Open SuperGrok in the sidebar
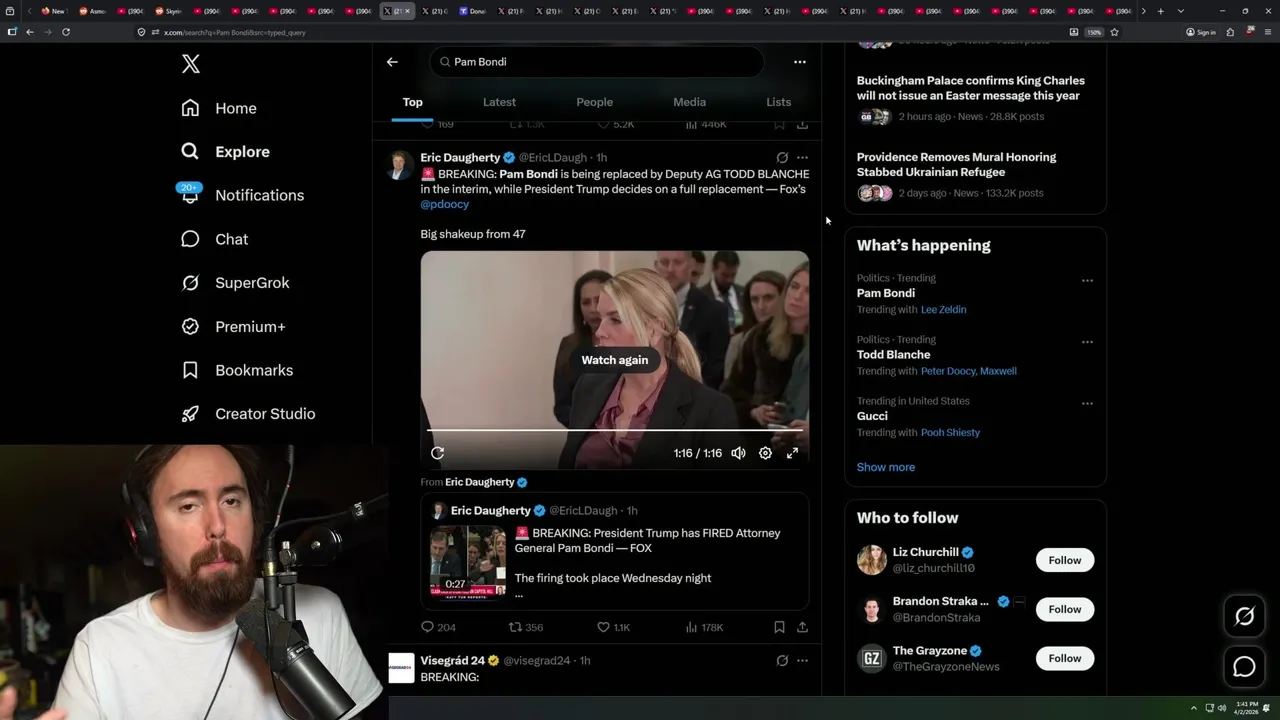 tap(235, 283)
